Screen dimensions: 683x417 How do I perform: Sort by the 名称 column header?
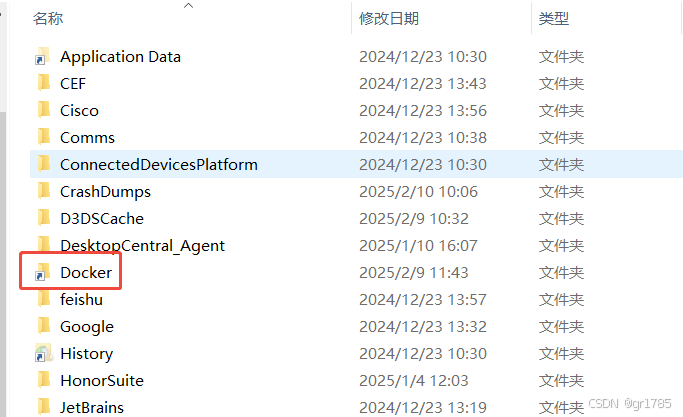point(48,19)
